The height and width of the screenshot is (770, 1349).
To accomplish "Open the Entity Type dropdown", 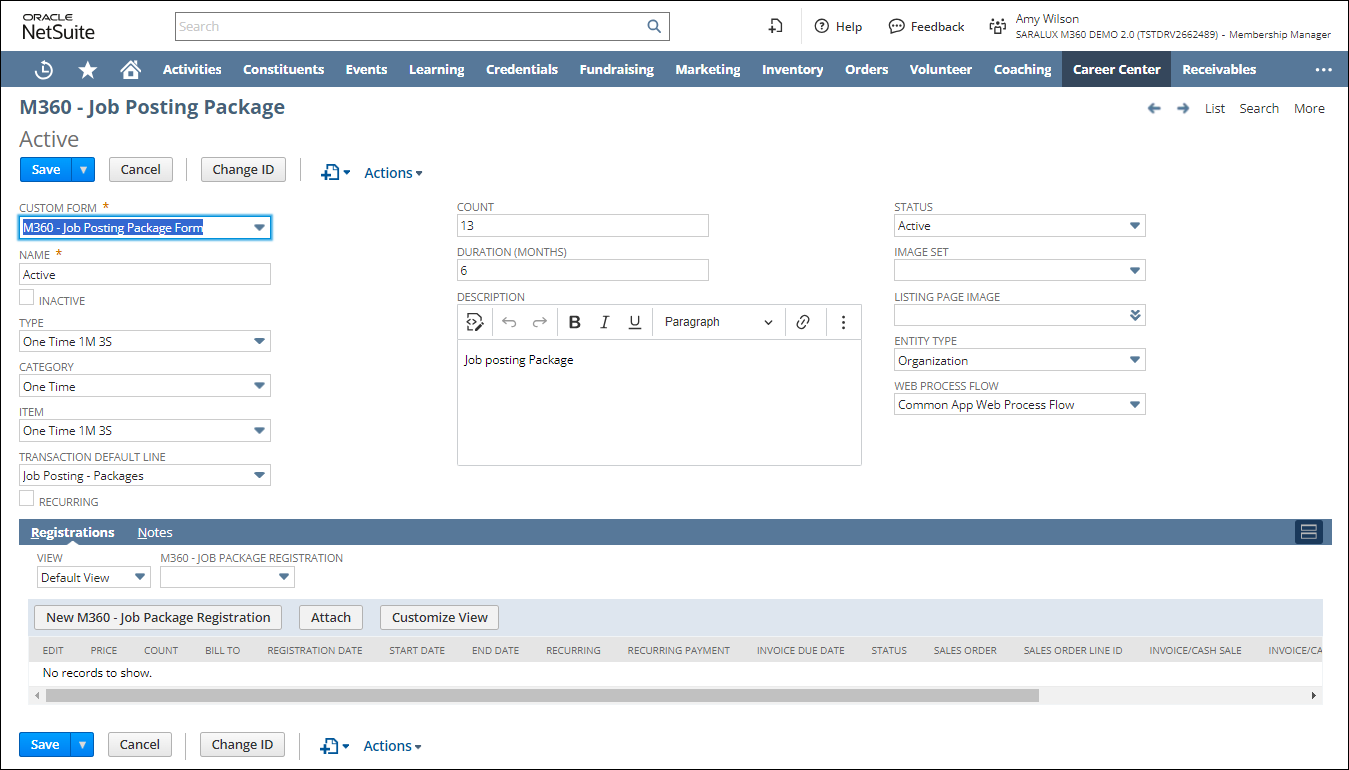I will pyautogui.click(x=1134, y=360).
